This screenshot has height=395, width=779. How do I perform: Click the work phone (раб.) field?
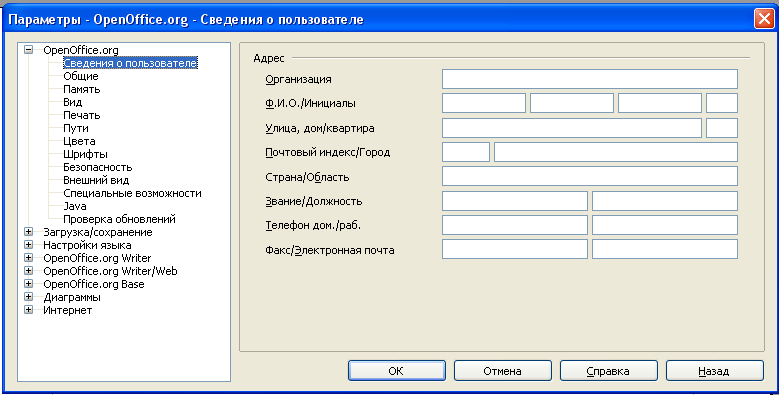pos(665,226)
